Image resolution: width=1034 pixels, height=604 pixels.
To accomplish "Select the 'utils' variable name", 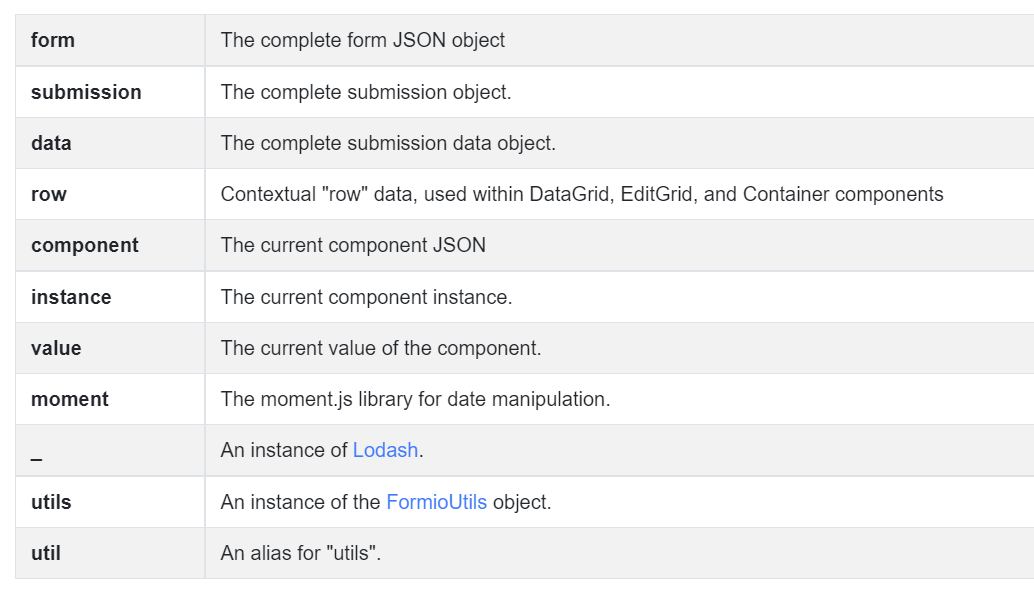I will [x=51, y=502].
